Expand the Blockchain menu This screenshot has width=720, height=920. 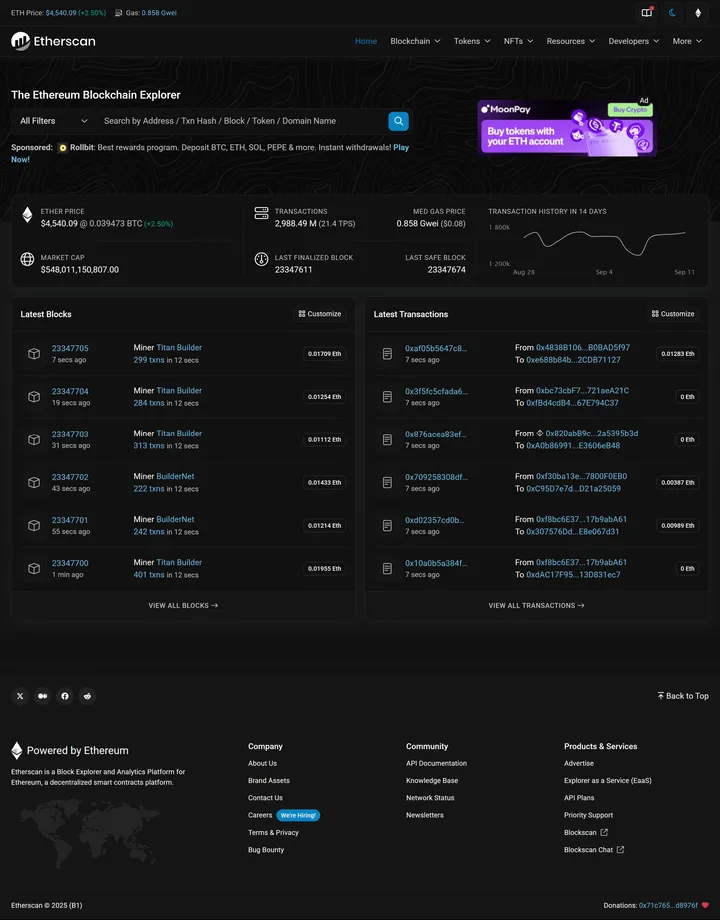click(x=415, y=41)
